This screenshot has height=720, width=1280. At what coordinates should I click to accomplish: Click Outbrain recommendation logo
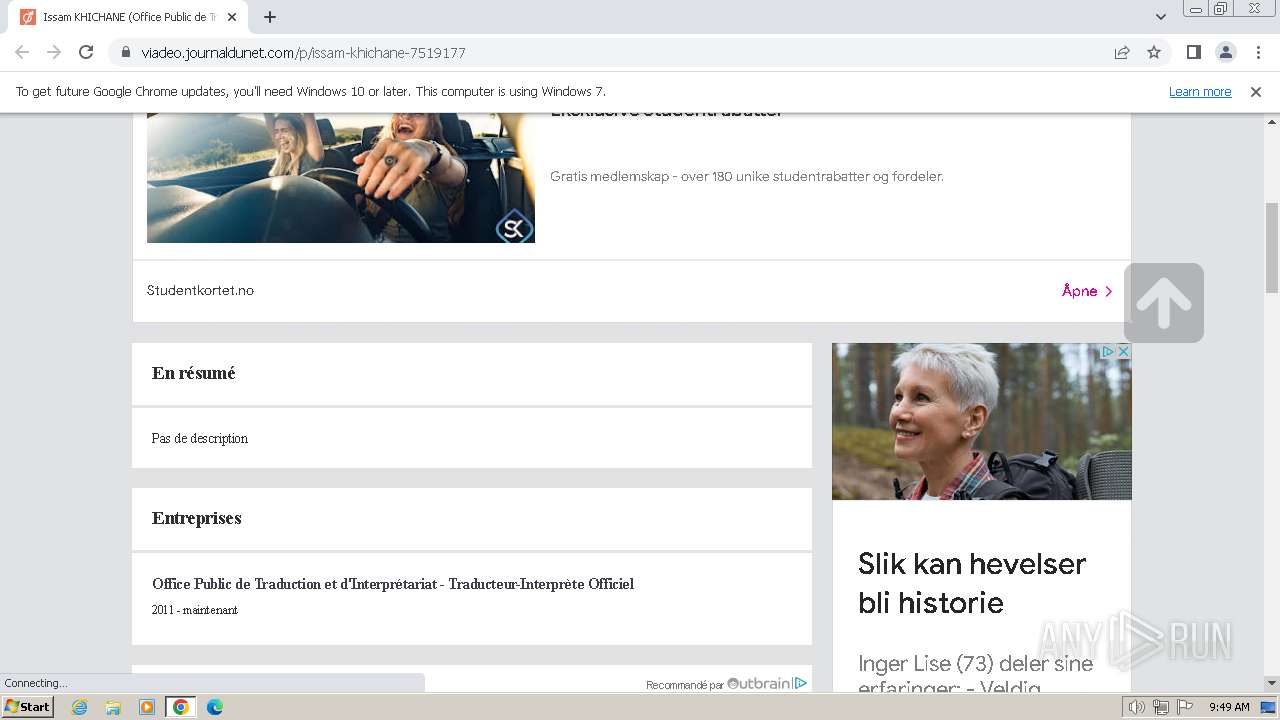click(767, 684)
